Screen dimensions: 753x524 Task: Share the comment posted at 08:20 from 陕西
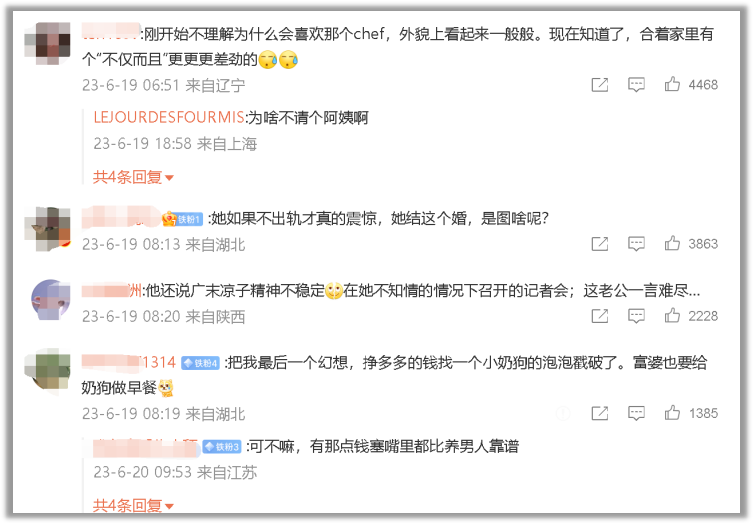click(599, 316)
